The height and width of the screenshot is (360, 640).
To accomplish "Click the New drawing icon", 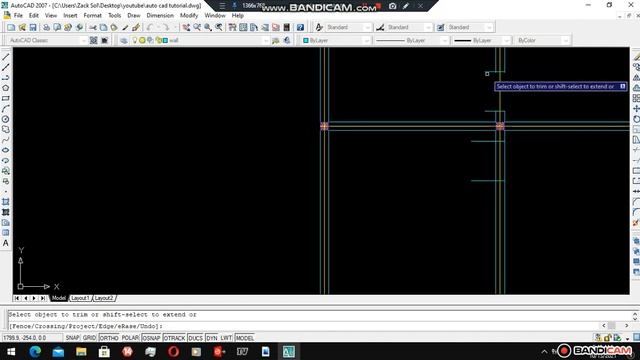I will pos(11,27).
